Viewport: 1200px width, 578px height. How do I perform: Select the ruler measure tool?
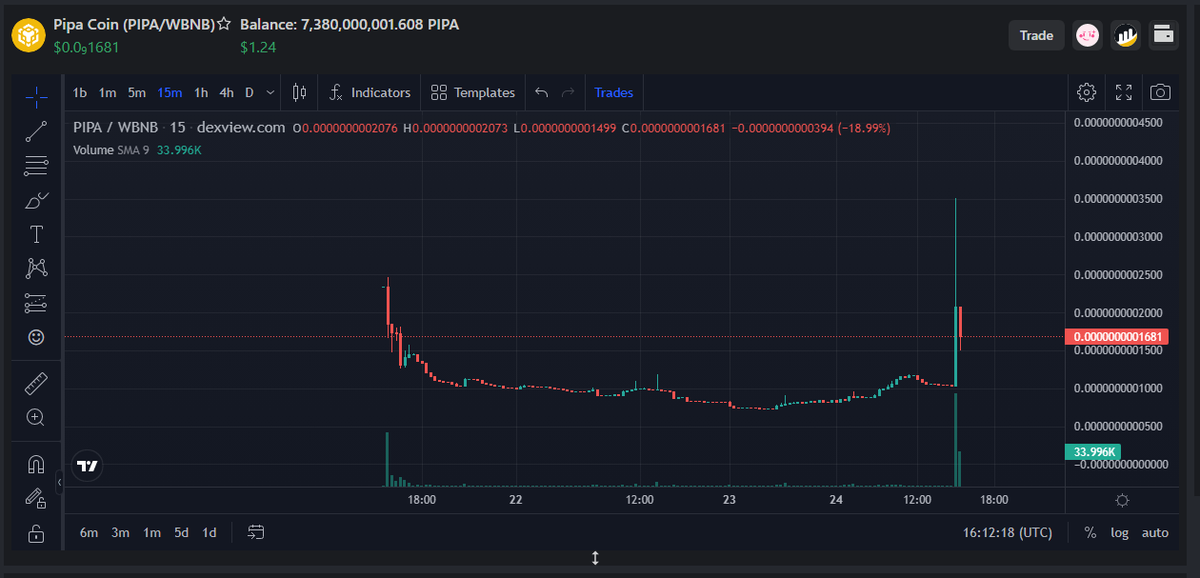(x=36, y=383)
